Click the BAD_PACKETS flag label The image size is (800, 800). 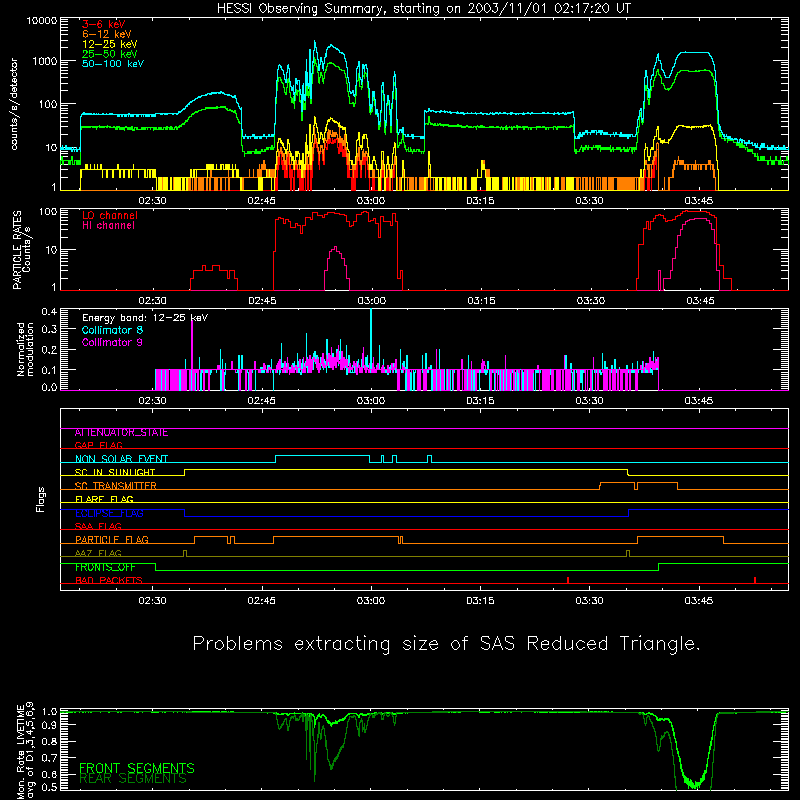pos(109,580)
